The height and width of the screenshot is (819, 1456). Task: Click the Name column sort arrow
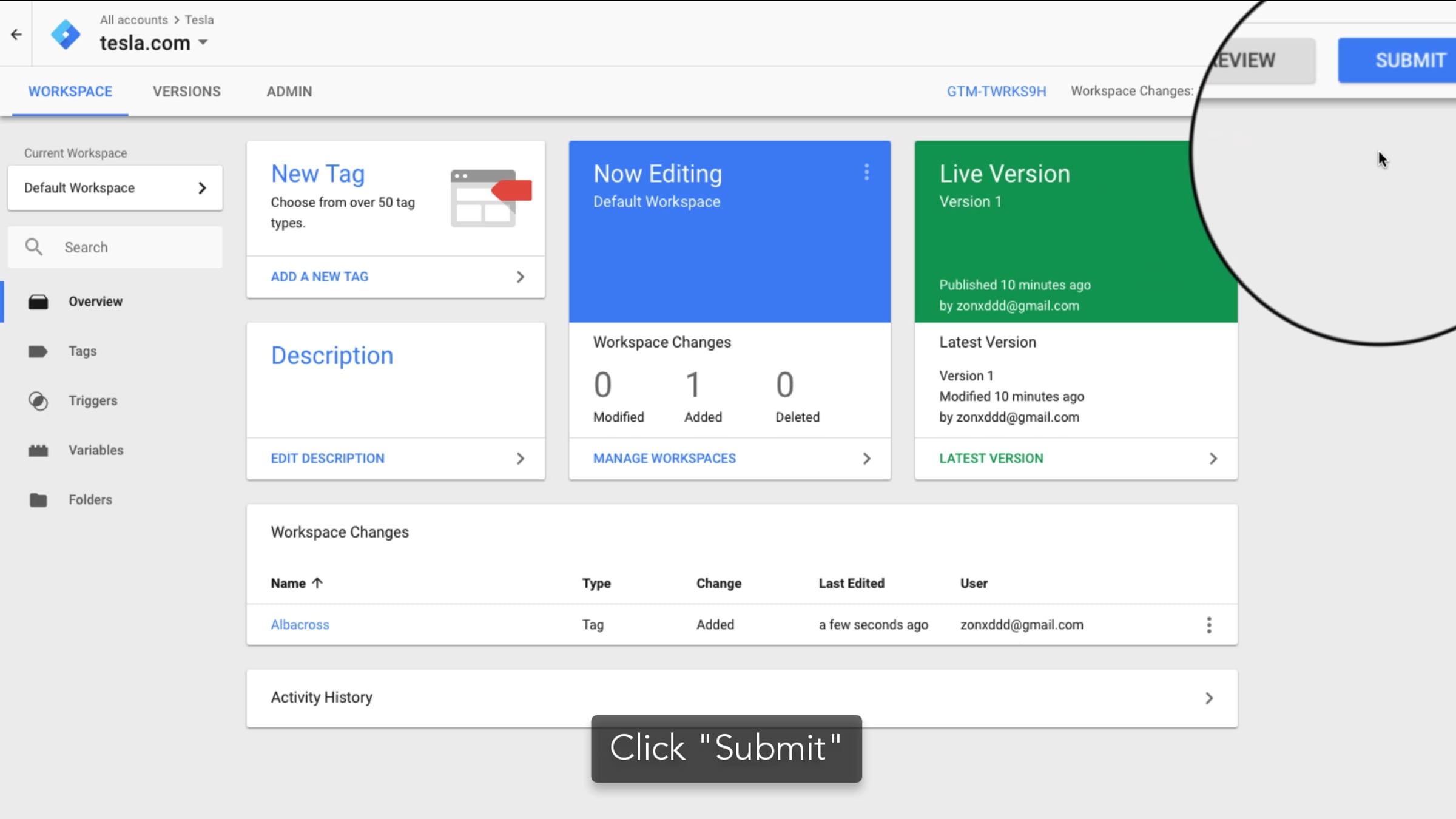[x=317, y=583]
